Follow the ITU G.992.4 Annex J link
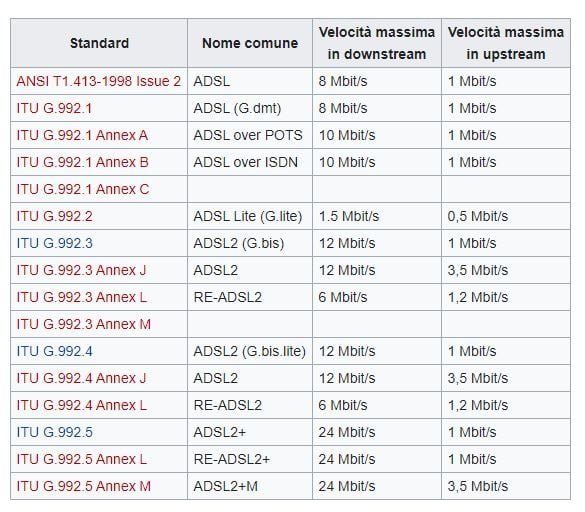The height and width of the screenshot is (512, 585). pos(81,378)
